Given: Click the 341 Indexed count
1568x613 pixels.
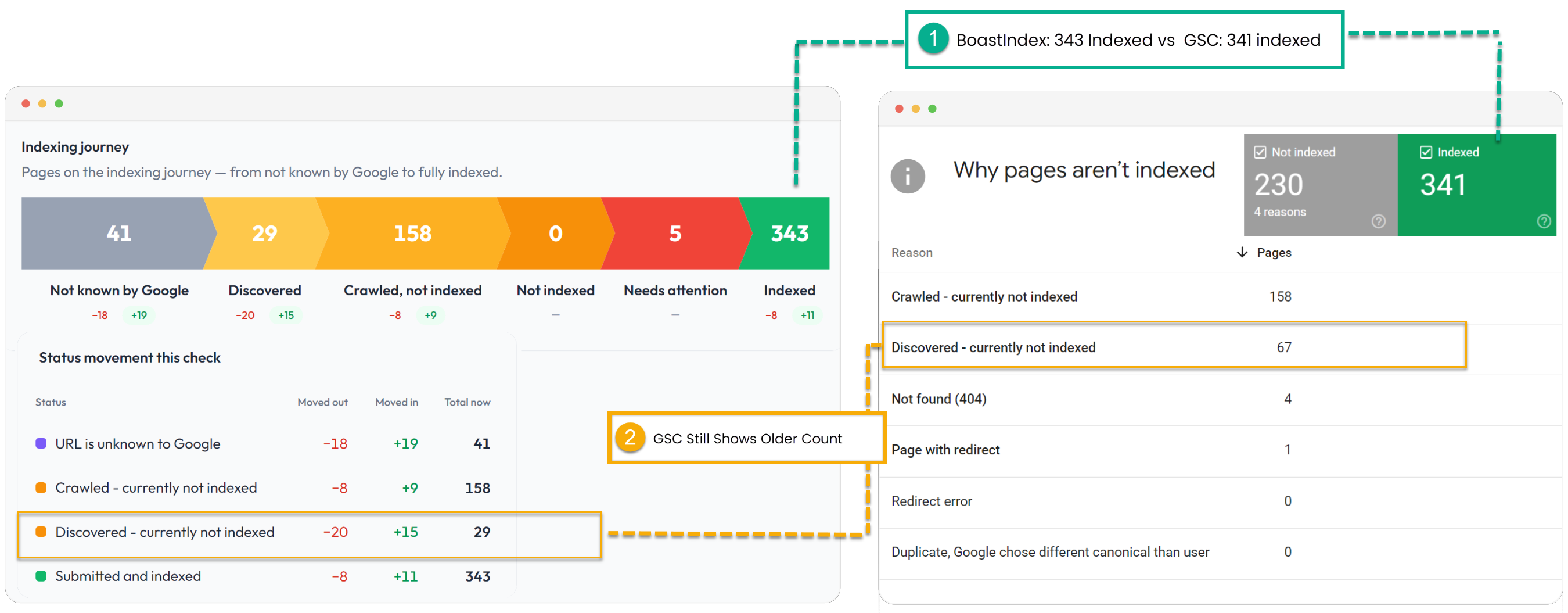Looking at the screenshot, I should point(1443,184).
